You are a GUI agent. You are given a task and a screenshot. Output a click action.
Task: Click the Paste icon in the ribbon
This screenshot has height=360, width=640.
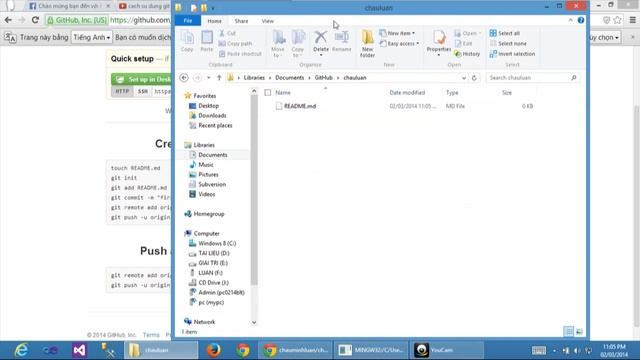tap(207, 41)
